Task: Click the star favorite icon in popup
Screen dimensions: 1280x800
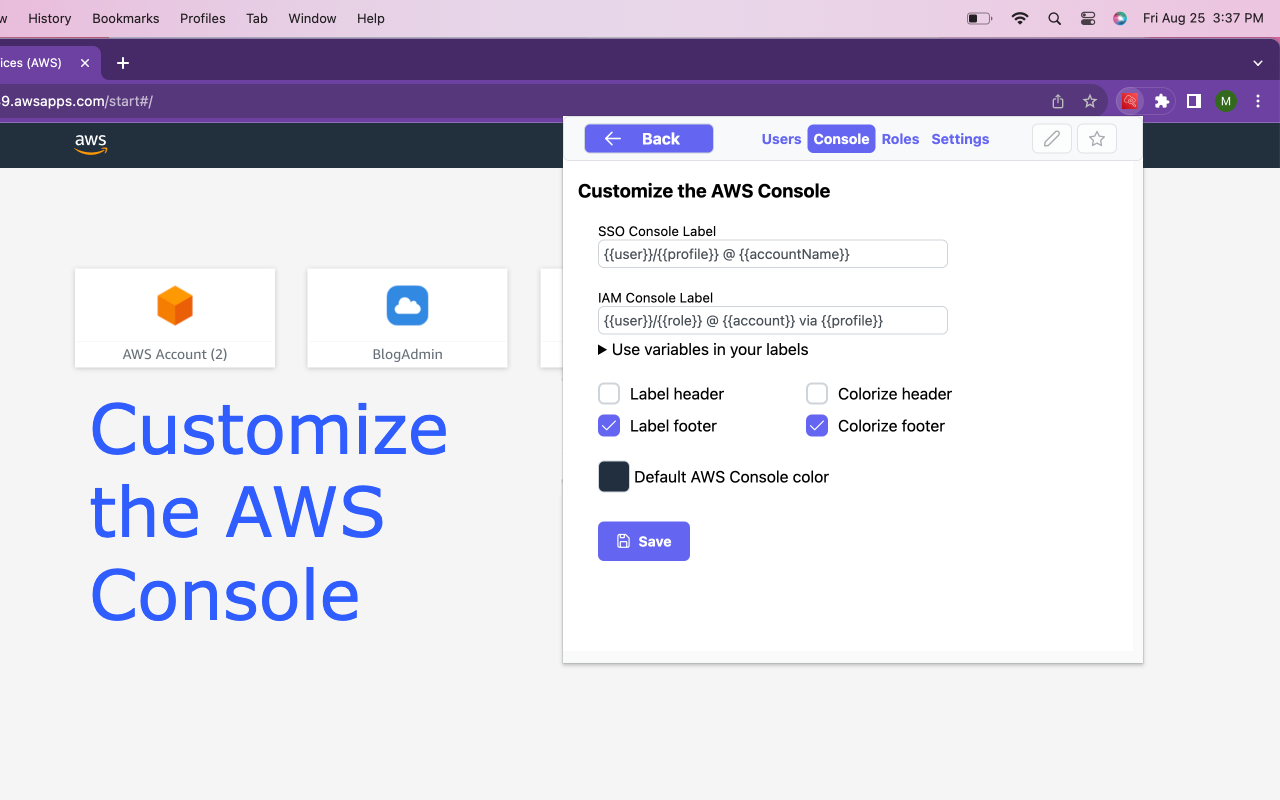Action: 1097,139
